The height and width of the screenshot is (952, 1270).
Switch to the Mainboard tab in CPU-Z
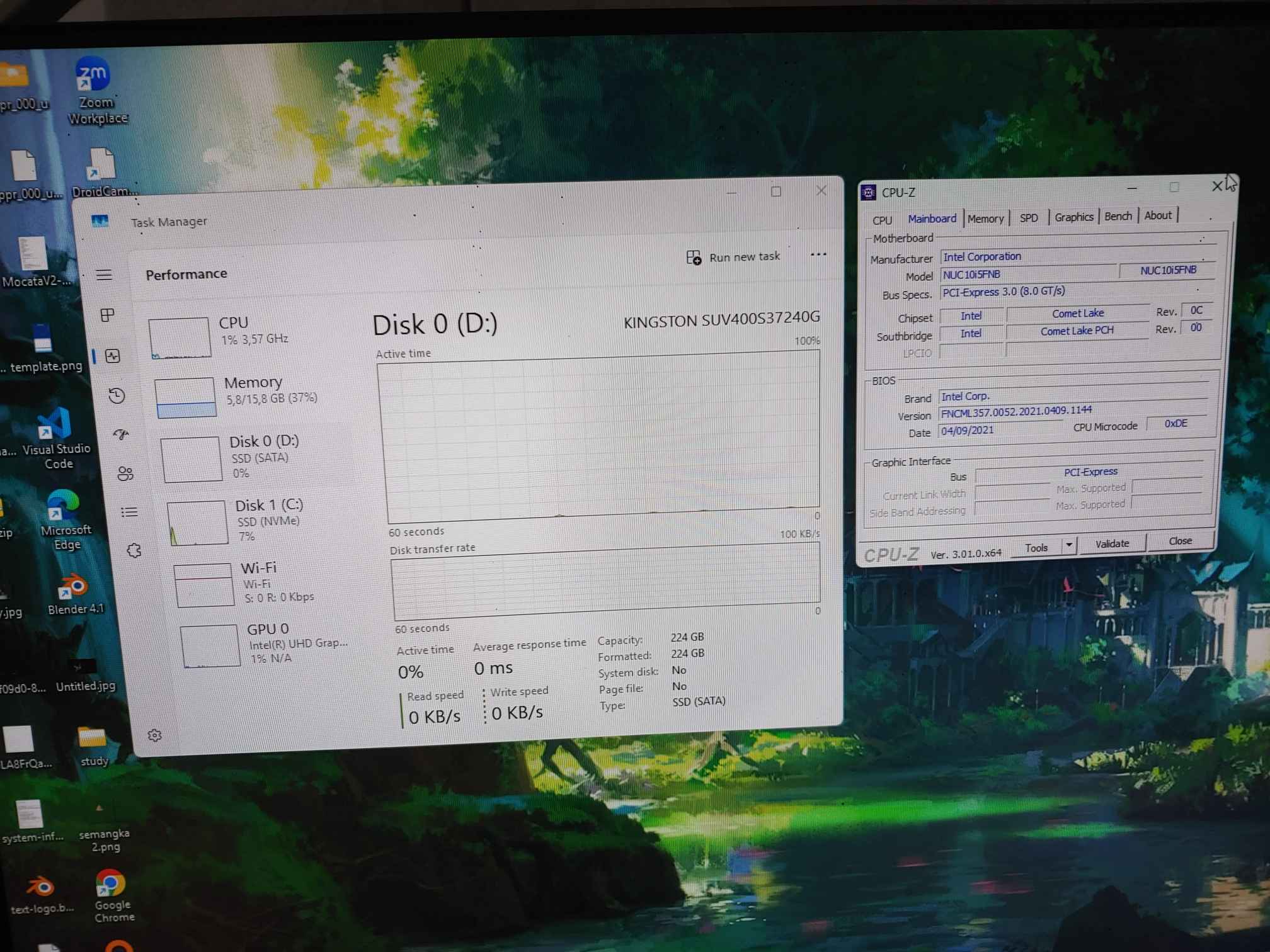[932, 218]
